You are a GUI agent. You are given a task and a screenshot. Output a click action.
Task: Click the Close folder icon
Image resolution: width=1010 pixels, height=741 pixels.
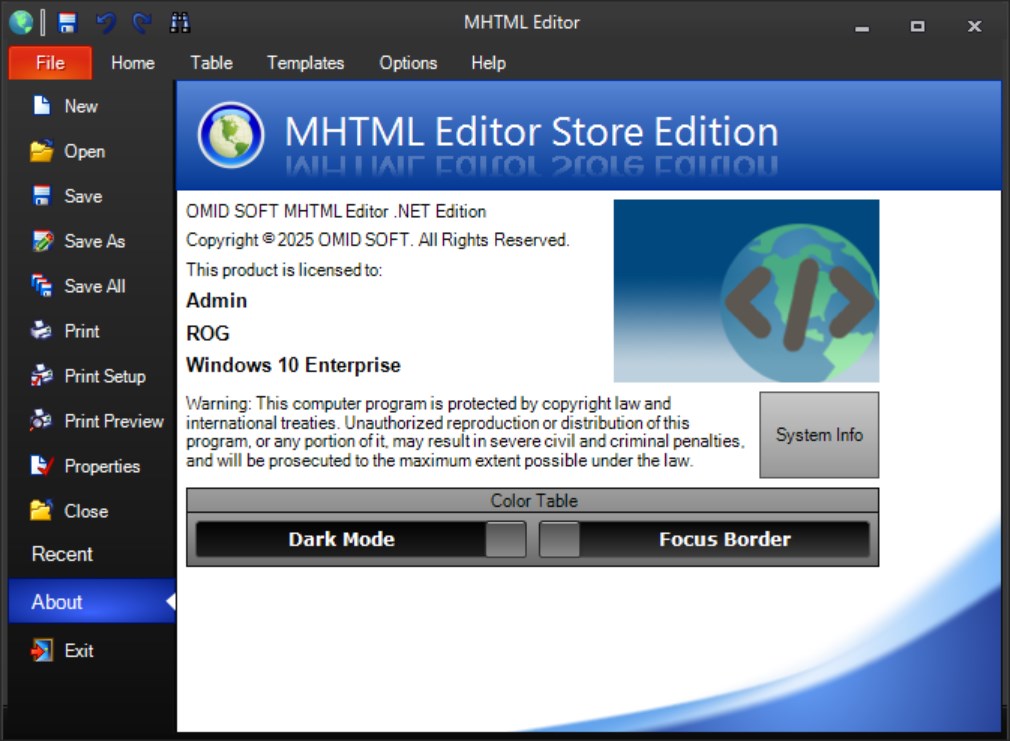coord(41,510)
